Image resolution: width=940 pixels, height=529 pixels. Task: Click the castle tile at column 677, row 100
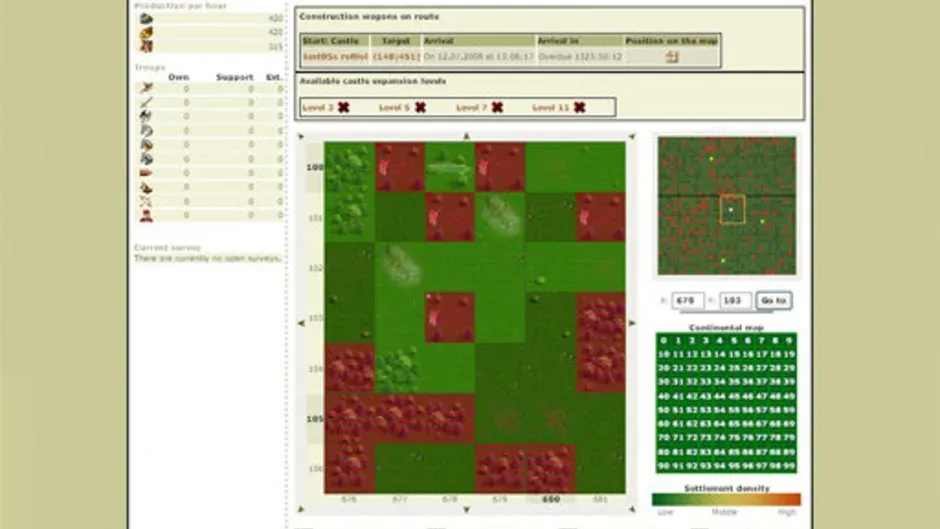pos(400,167)
